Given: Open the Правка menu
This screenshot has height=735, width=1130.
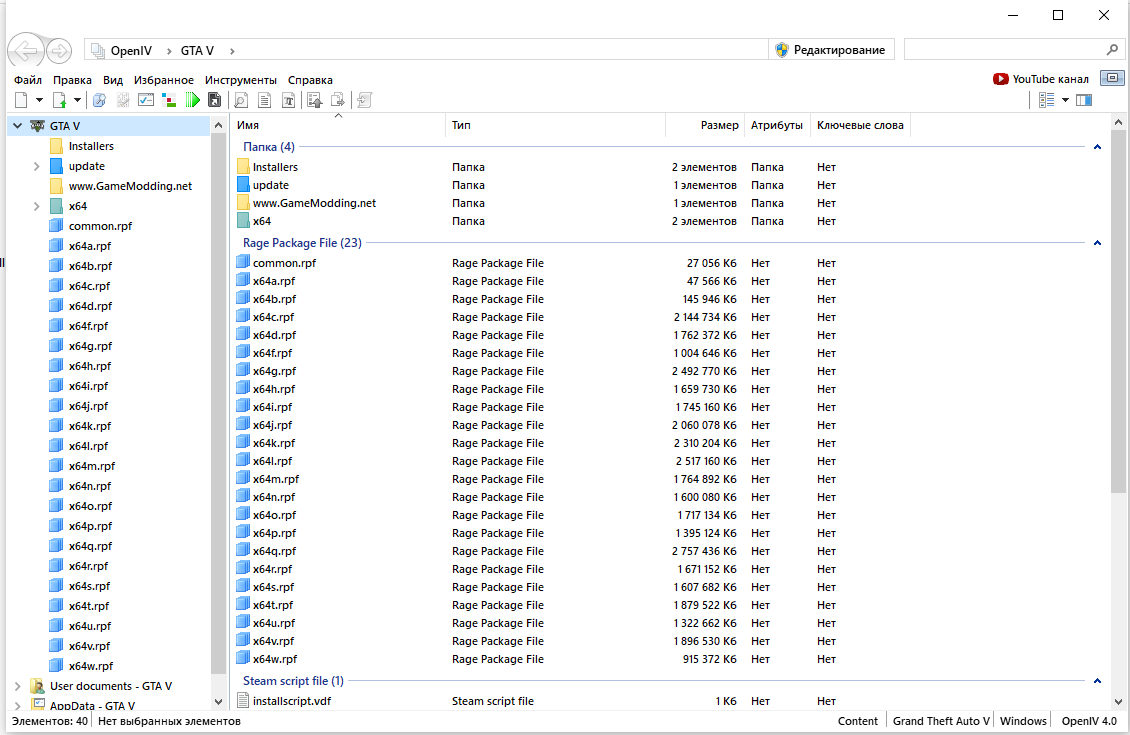Looking at the screenshot, I should [72, 80].
